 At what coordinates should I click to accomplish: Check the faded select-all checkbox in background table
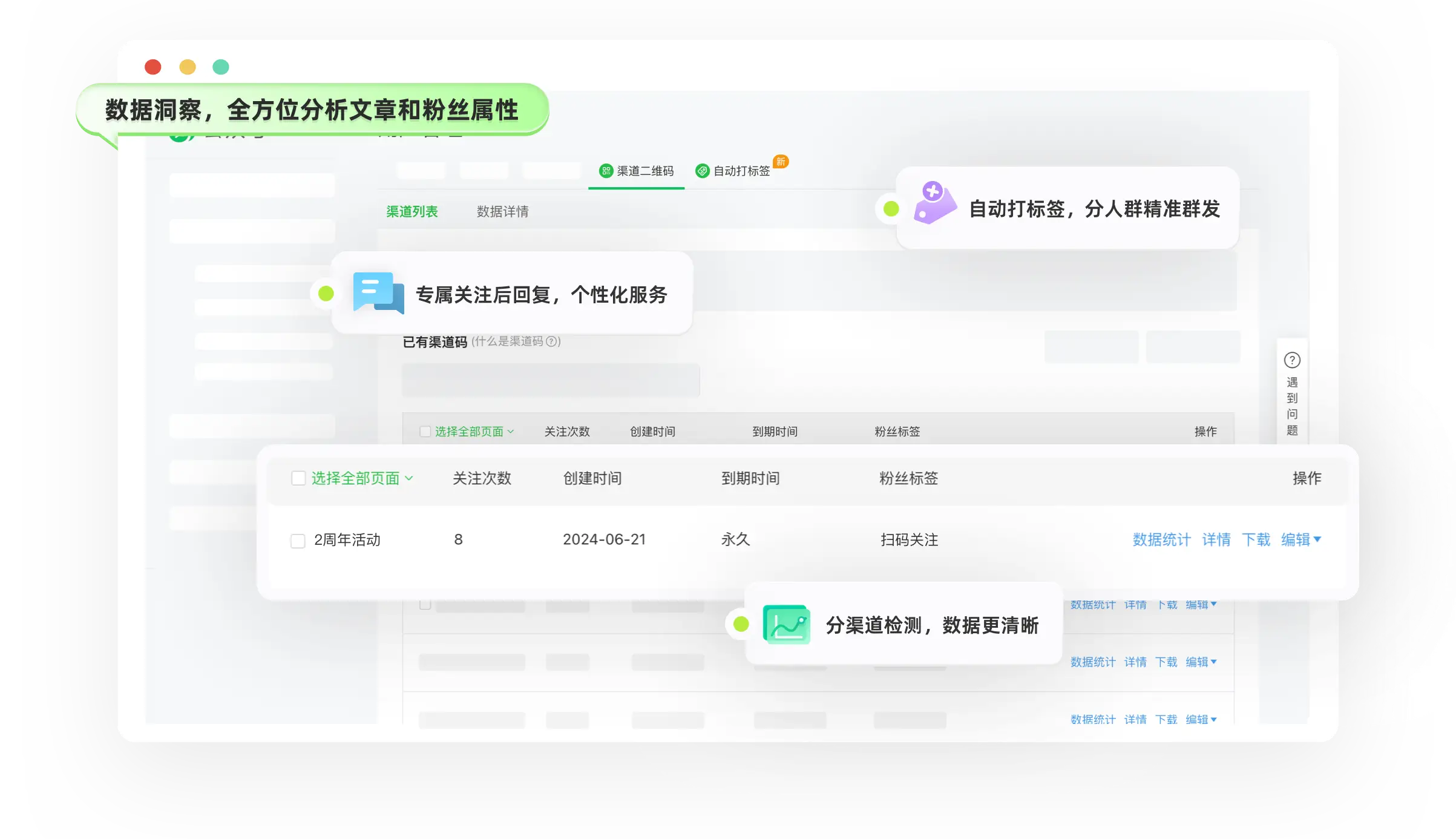[x=424, y=431]
